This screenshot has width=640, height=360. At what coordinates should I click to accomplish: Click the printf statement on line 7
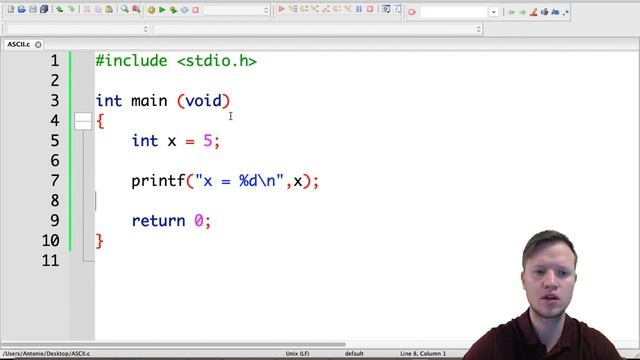pos(225,181)
